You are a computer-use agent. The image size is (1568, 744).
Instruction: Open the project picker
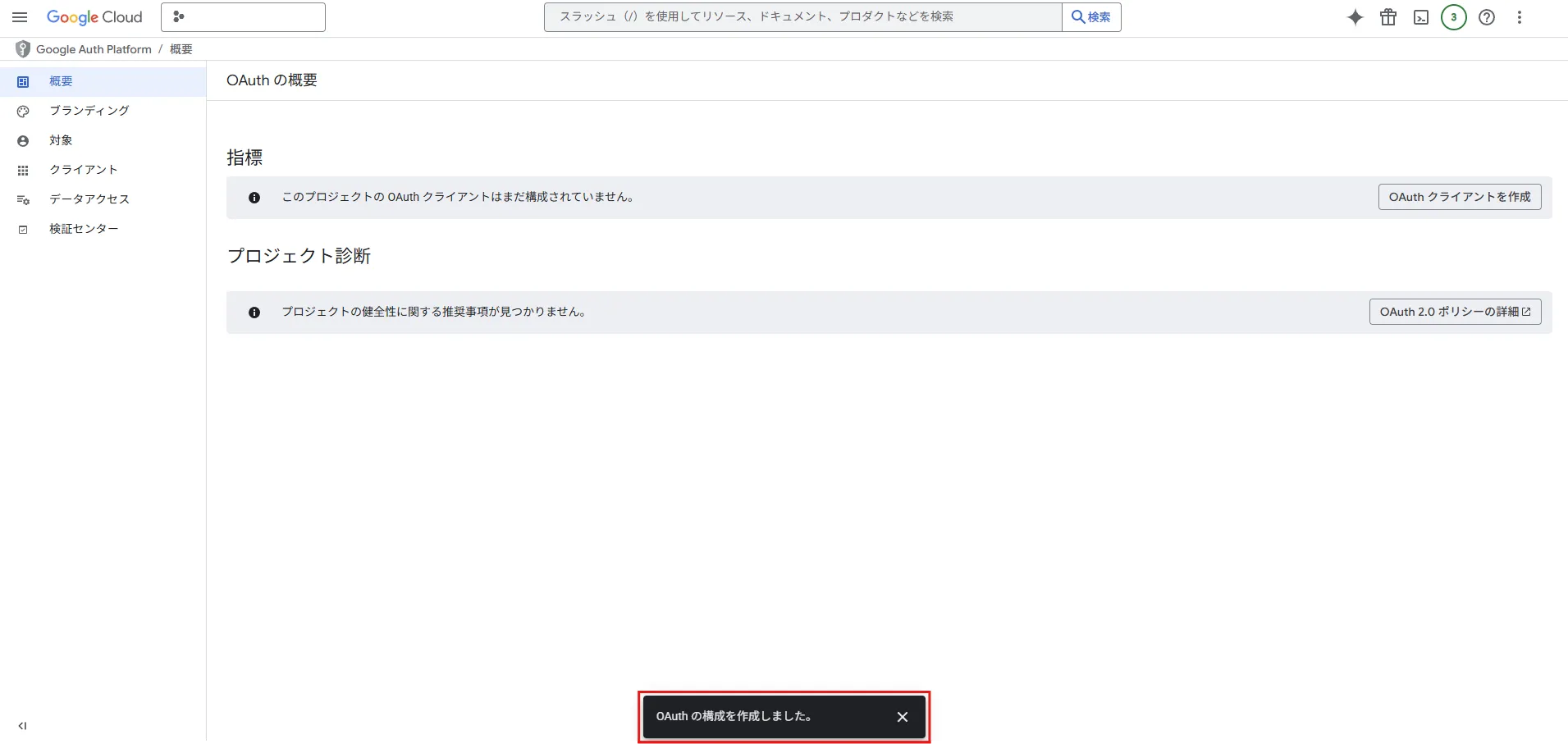(x=243, y=17)
